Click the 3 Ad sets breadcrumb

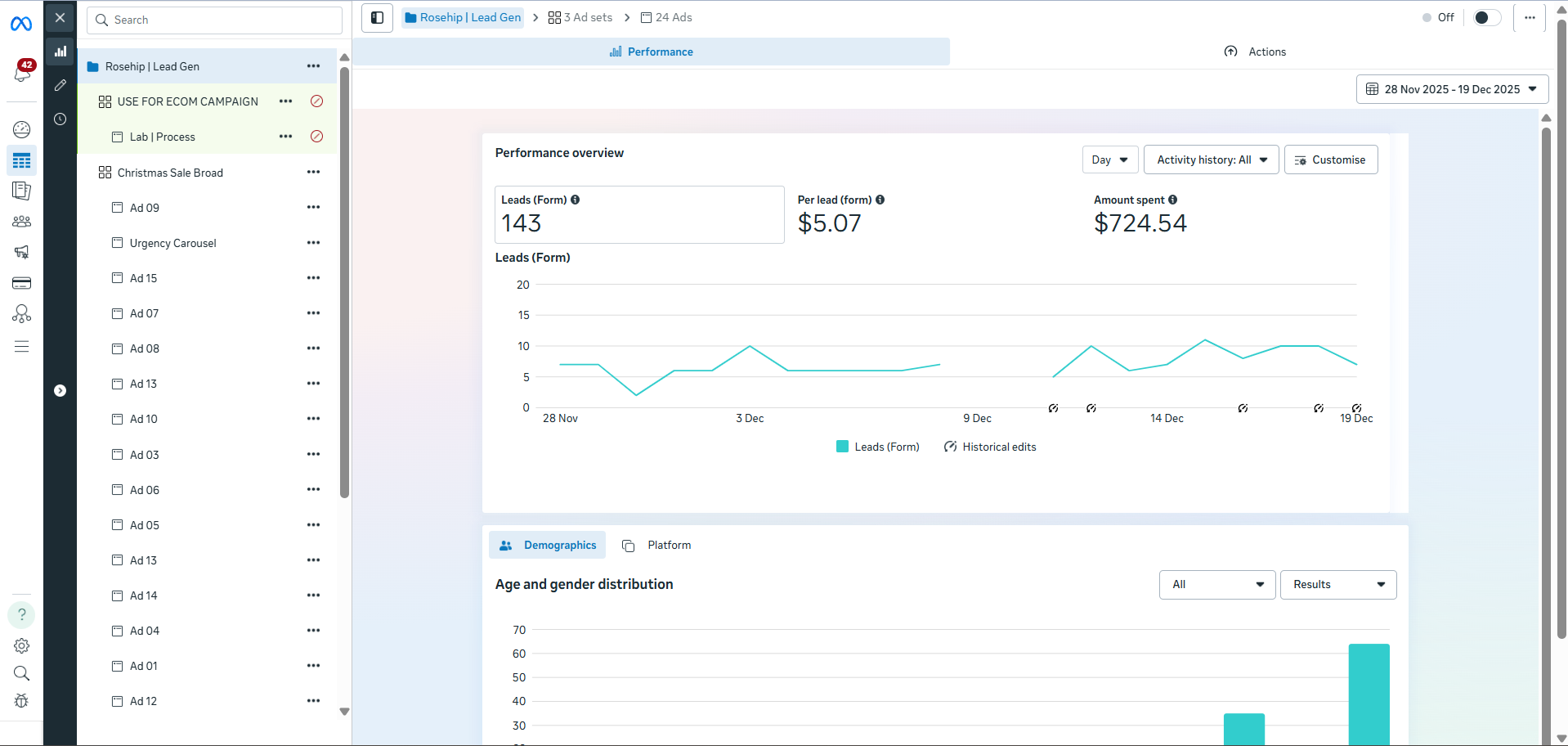click(x=580, y=17)
